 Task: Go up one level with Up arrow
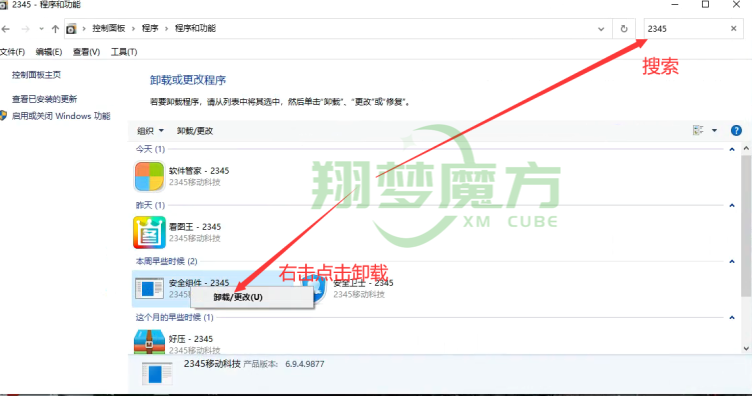[x=55, y=29]
